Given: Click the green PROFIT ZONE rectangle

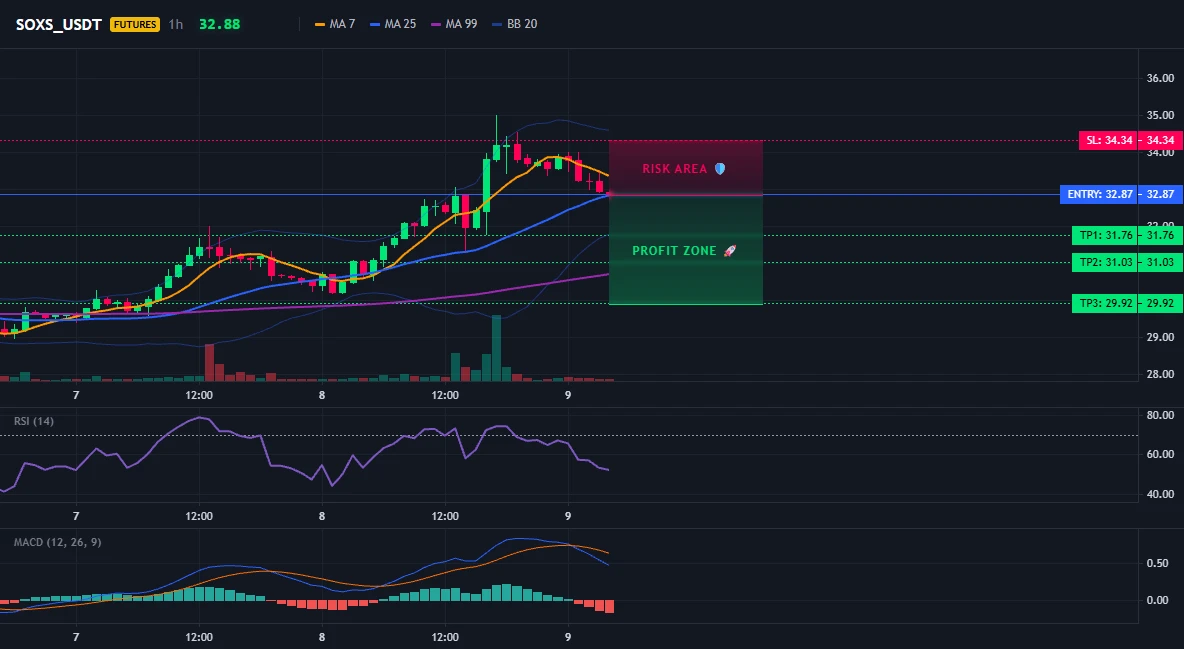Looking at the screenshot, I should pos(686,250).
